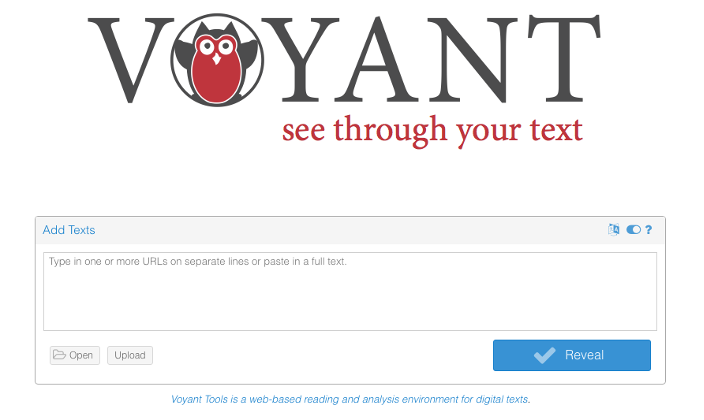Image resolution: width=704 pixels, height=420 pixels.
Task: Click the letter T ending the VOYANT wordmark
Action: click(564, 57)
